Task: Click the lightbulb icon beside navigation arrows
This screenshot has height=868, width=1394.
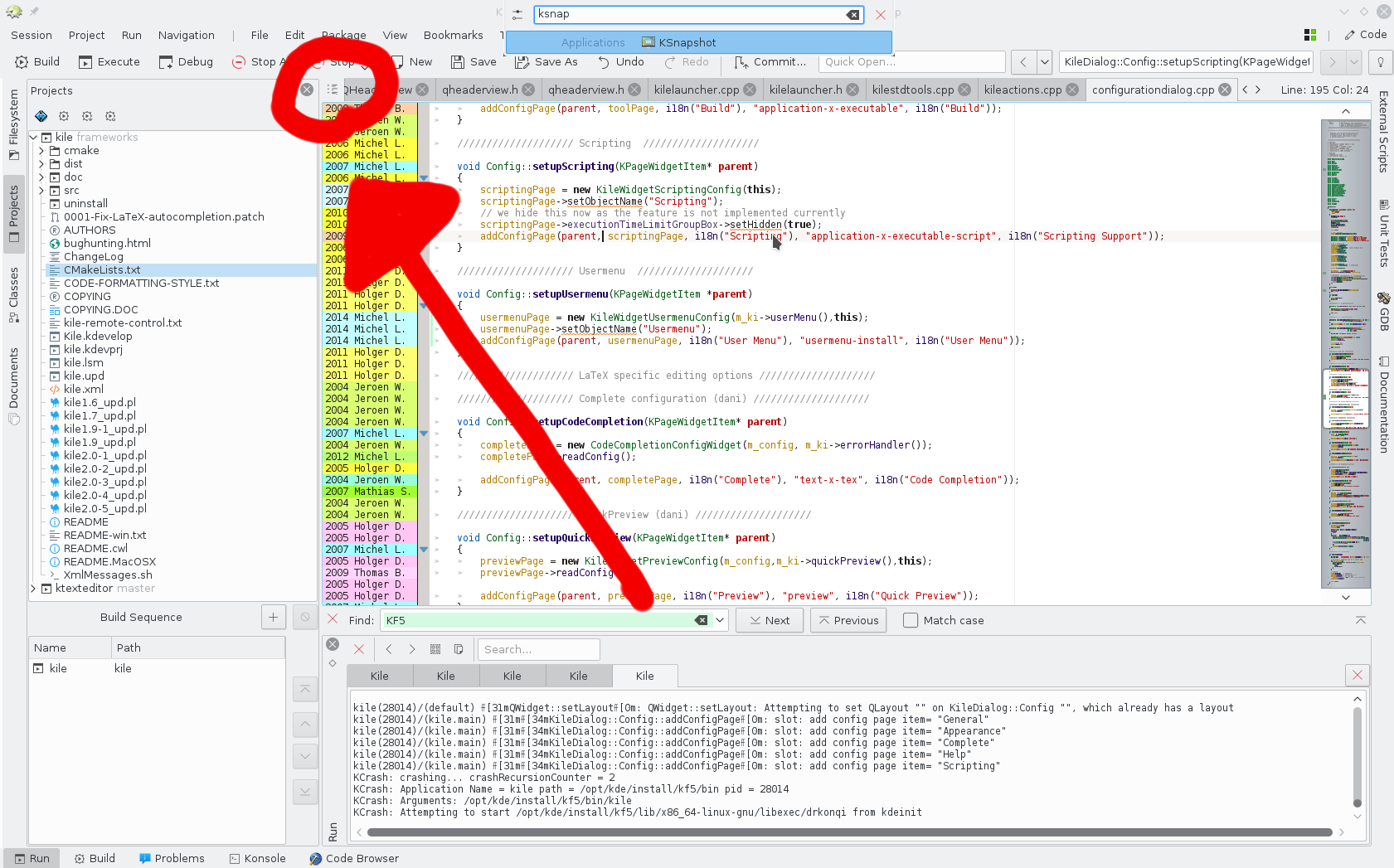Action: point(1380,61)
